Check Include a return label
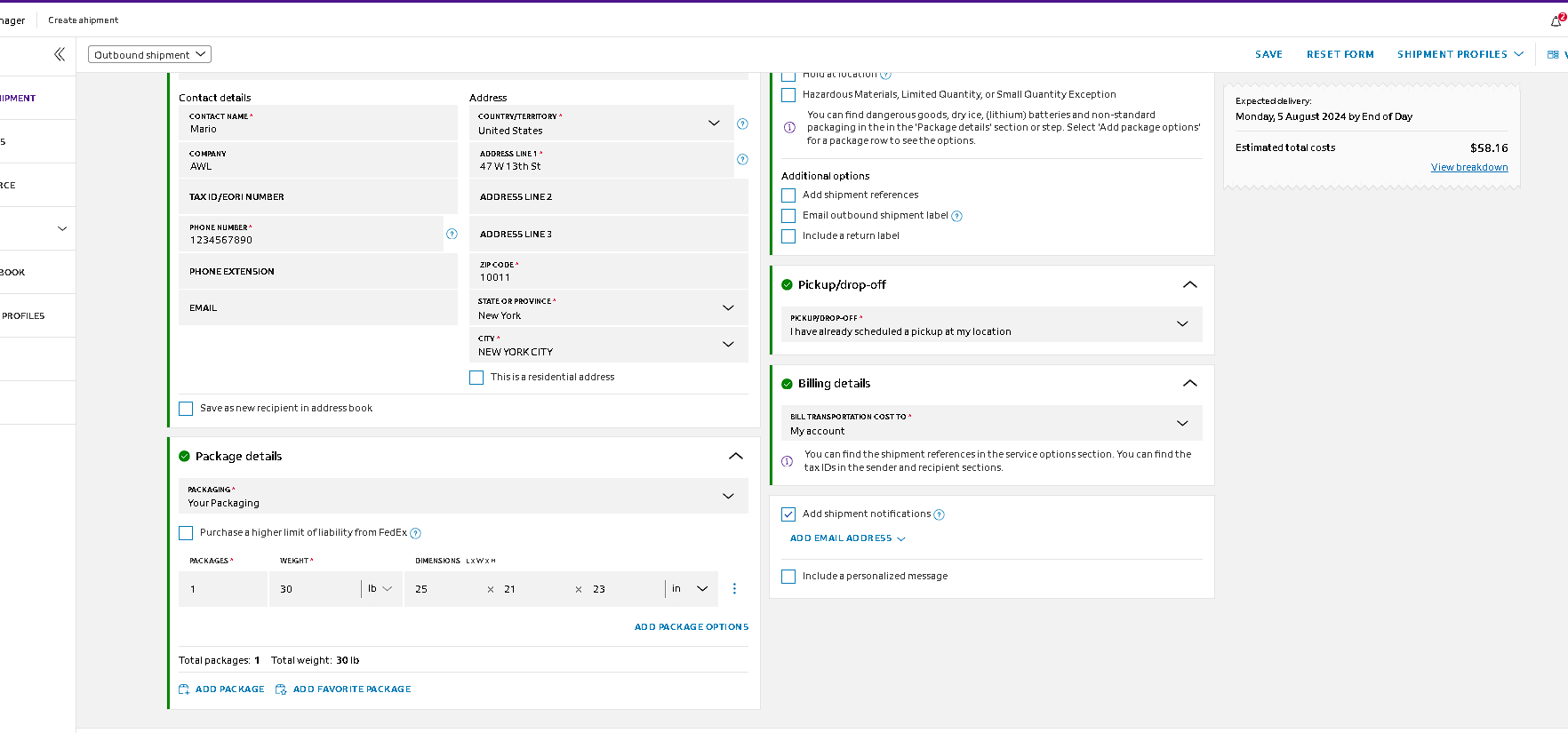The image size is (1568, 733). [788, 236]
